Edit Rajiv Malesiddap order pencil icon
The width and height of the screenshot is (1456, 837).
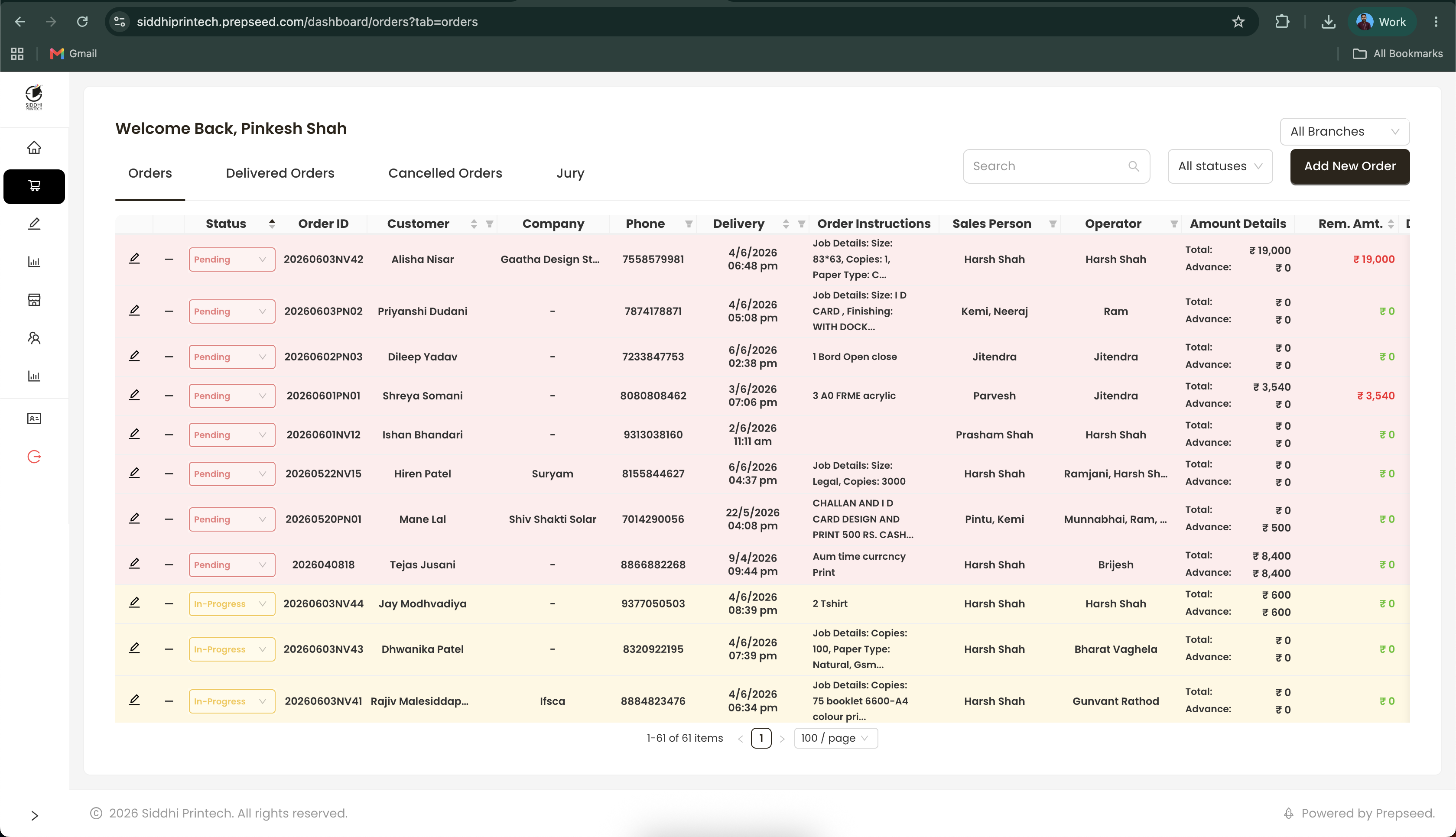click(134, 700)
